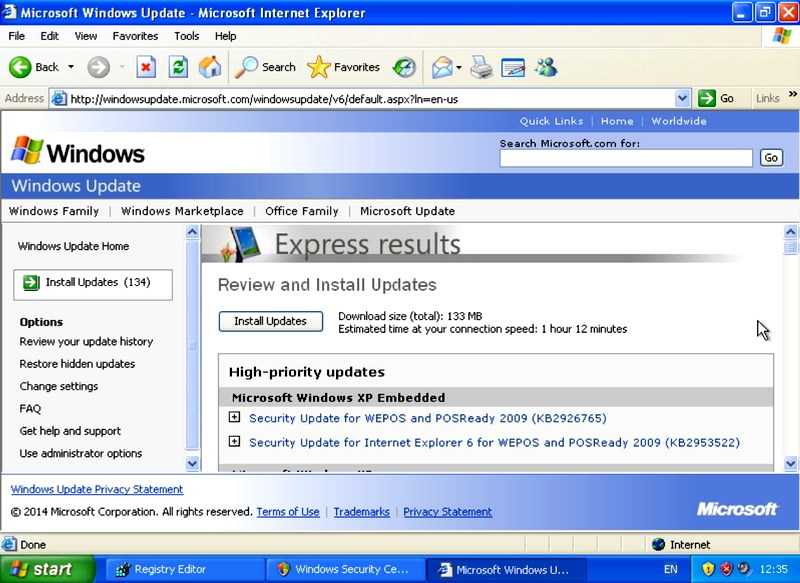Click the Search Microsoft.com input field

point(626,158)
